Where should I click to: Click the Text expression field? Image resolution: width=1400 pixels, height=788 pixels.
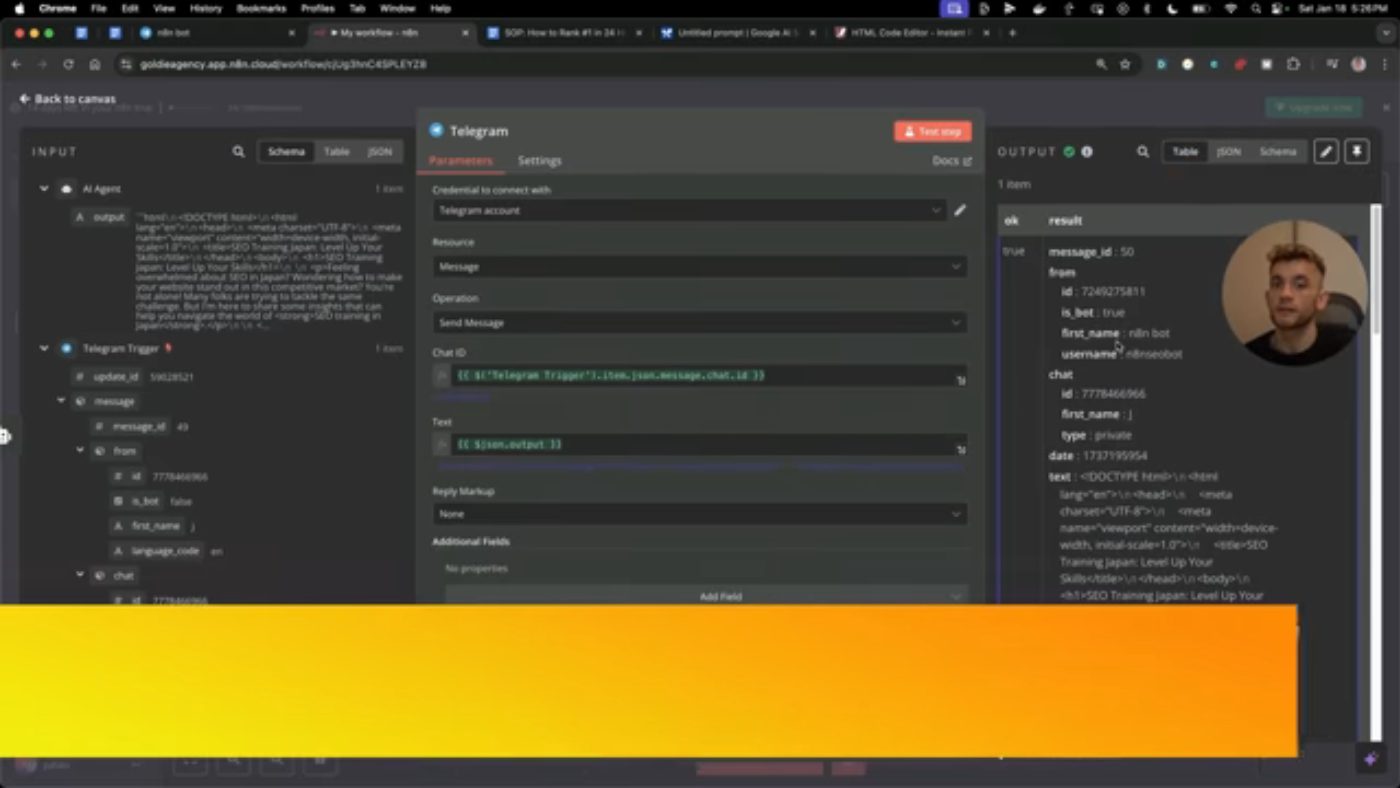click(x=702, y=444)
